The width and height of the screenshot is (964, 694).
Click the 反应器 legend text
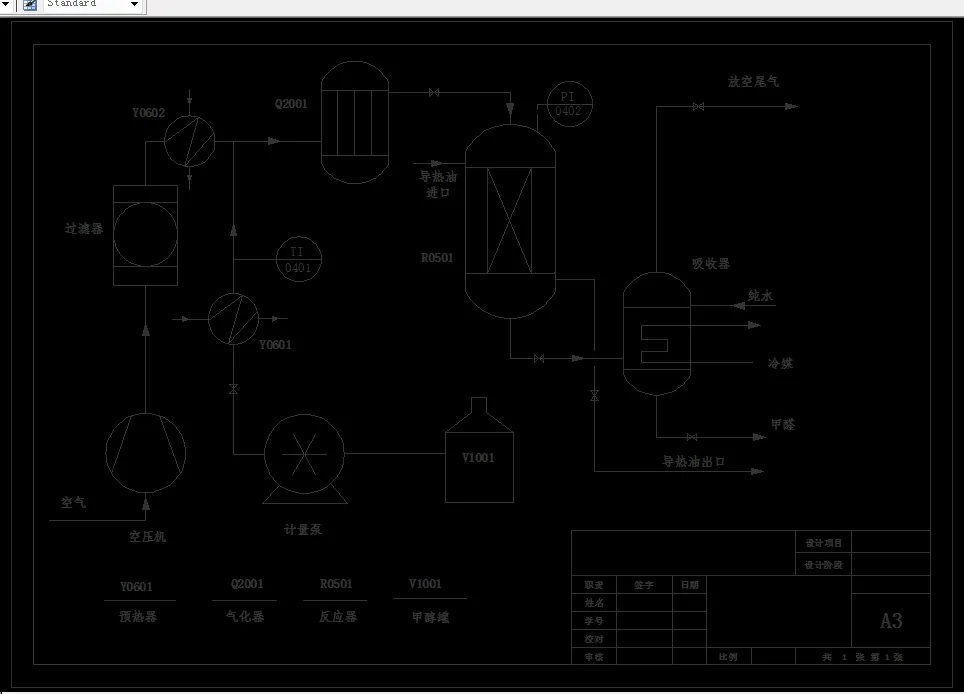pyautogui.click(x=338, y=617)
